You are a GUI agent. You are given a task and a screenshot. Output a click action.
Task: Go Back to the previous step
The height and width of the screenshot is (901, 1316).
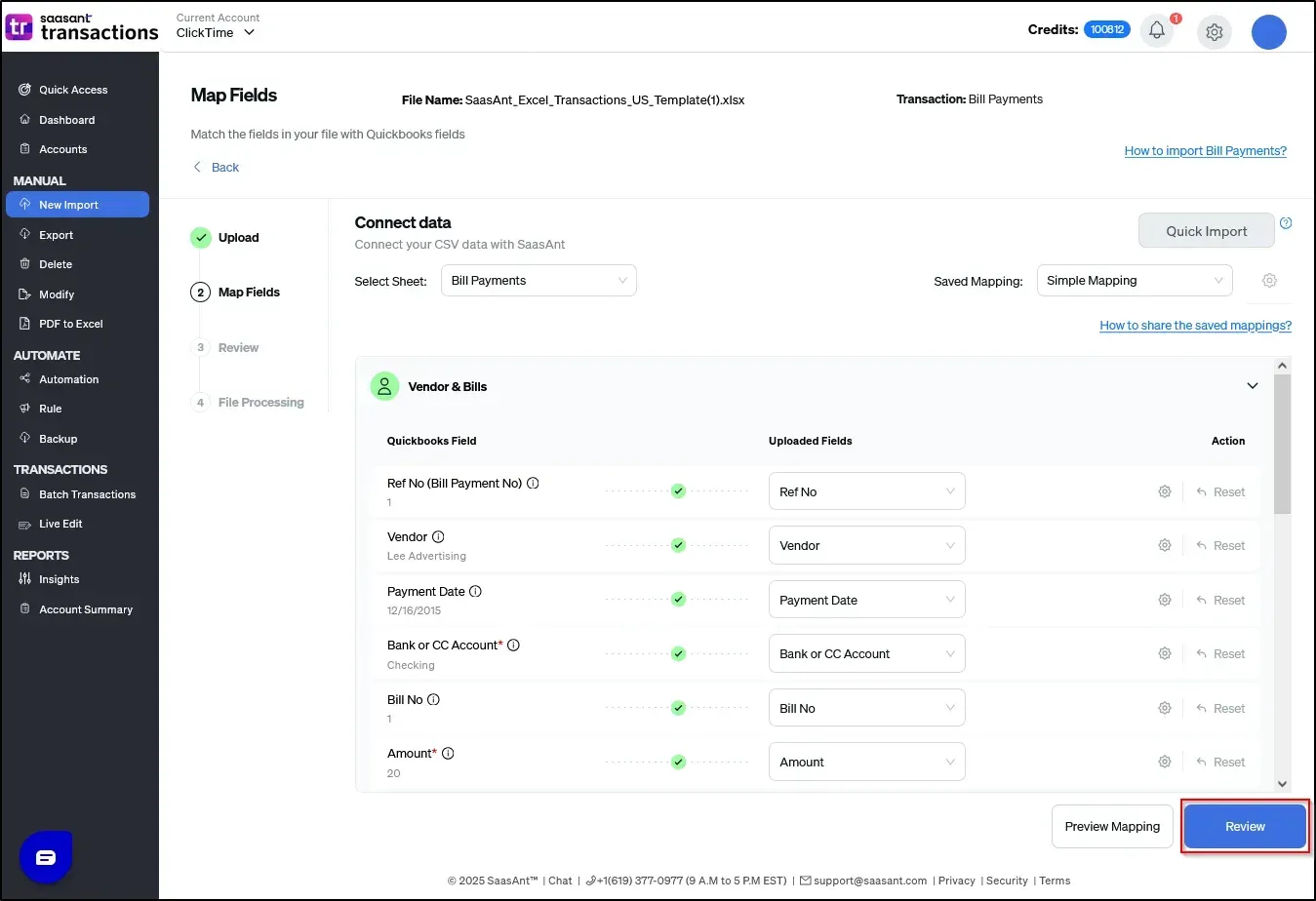click(x=216, y=168)
